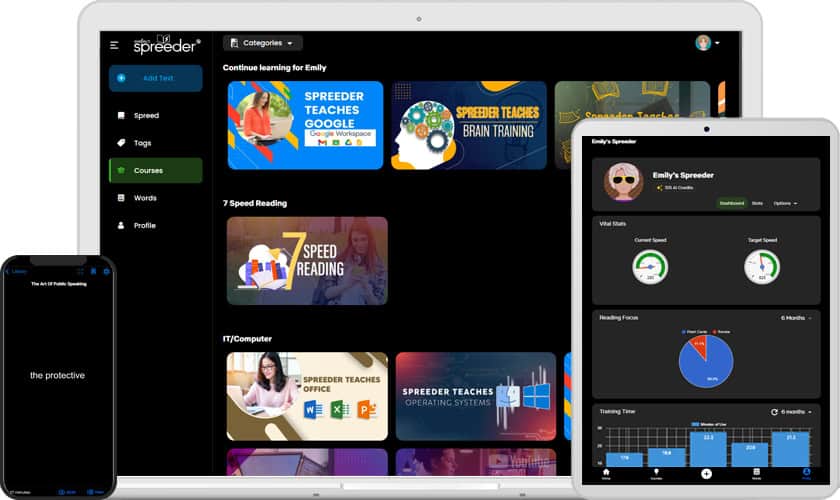Open Spreed in the sidebar
This screenshot has width=840, height=500.
click(x=156, y=116)
